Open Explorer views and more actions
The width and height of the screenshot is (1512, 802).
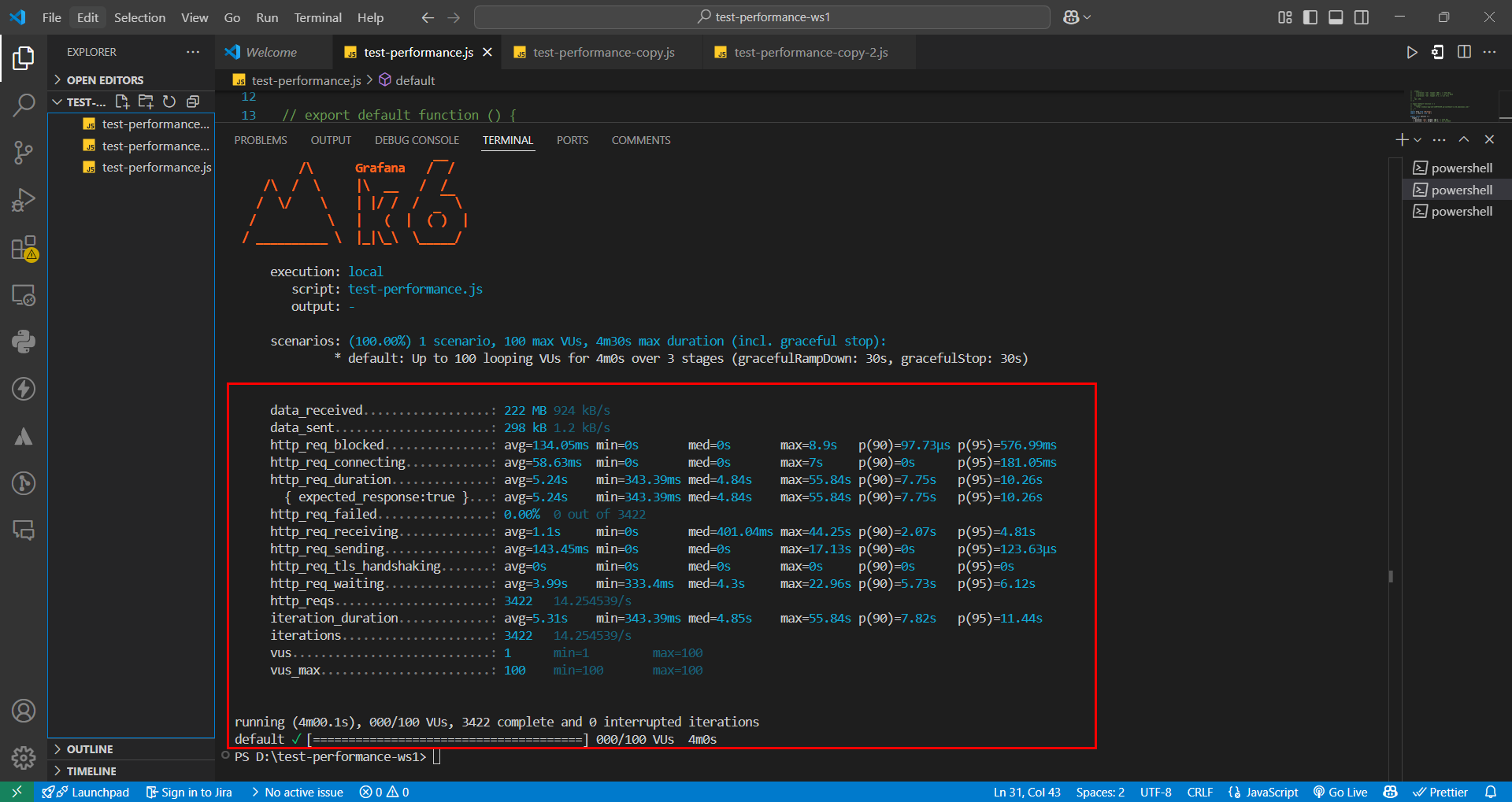point(193,52)
